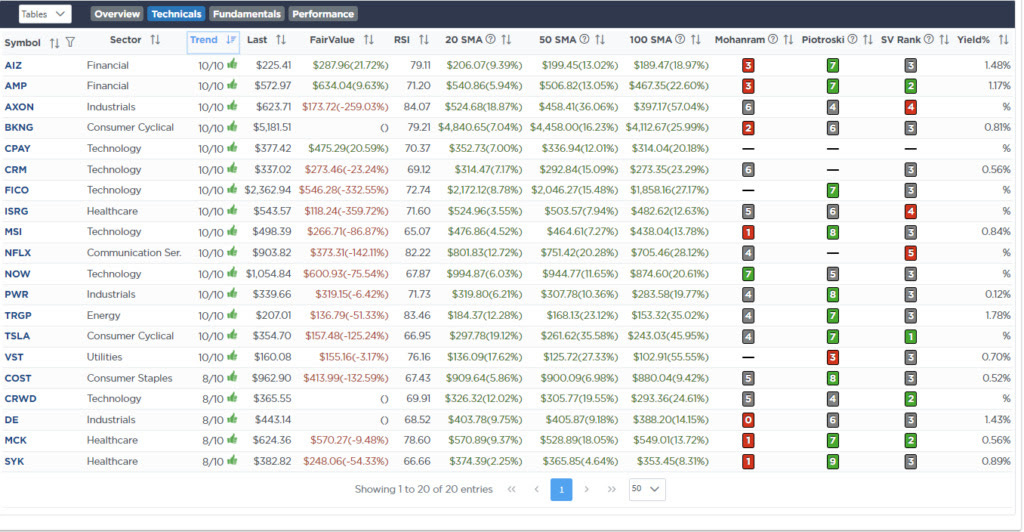The height and width of the screenshot is (532, 1024).
Task: Show Mohanram help icon
Action: (773, 40)
